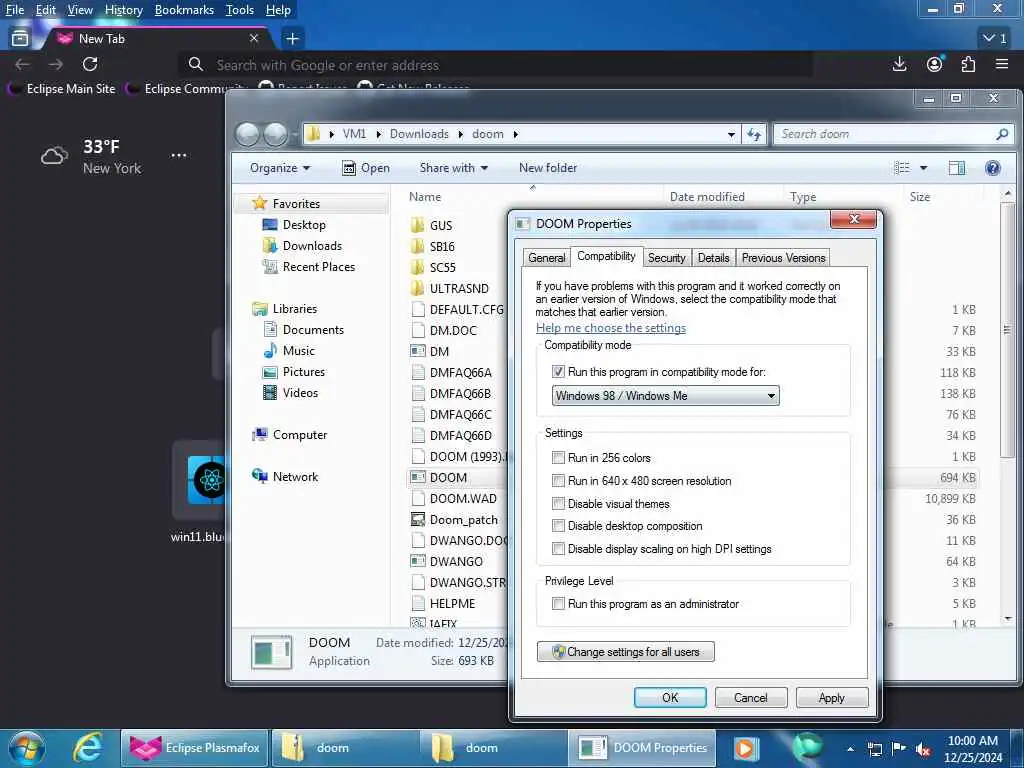Screen dimensions: 1024x768
Task: Click the browser address search bar
Action: 496,65
